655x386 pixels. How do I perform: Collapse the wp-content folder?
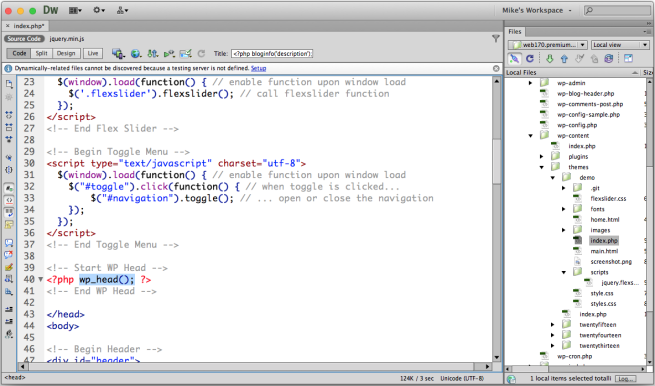click(531, 136)
